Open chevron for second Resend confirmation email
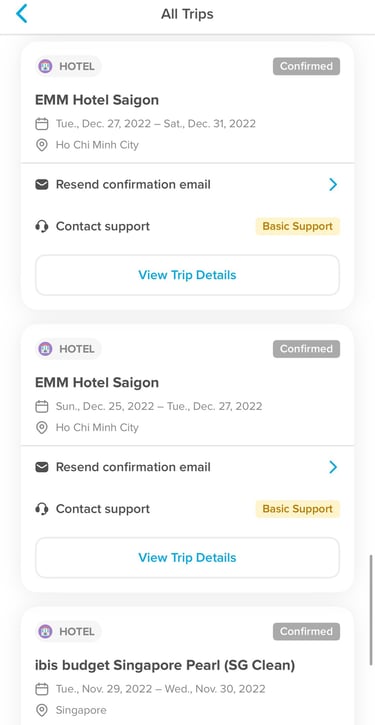Image resolution: width=375 pixels, height=725 pixels. 333,467
